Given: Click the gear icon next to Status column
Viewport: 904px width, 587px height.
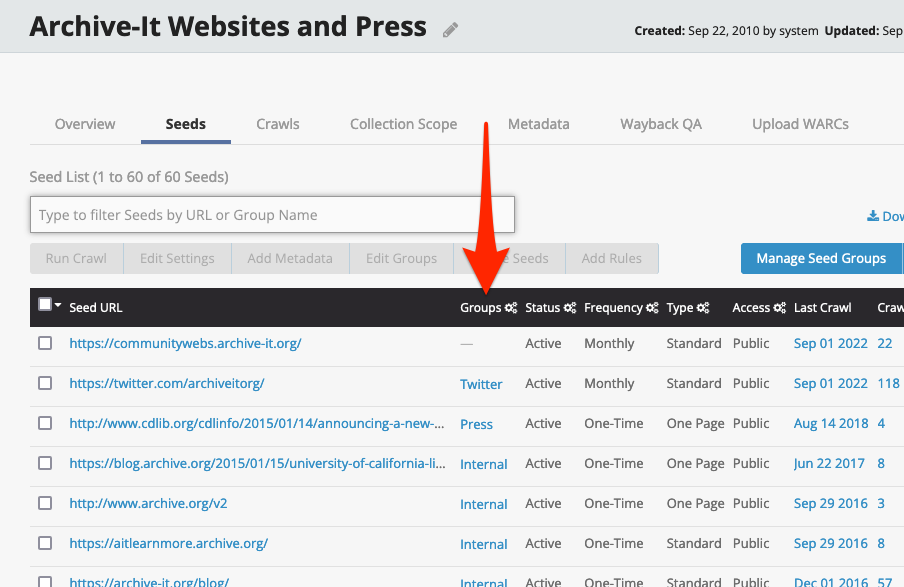Looking at the screenshot, I should point(570,308).
